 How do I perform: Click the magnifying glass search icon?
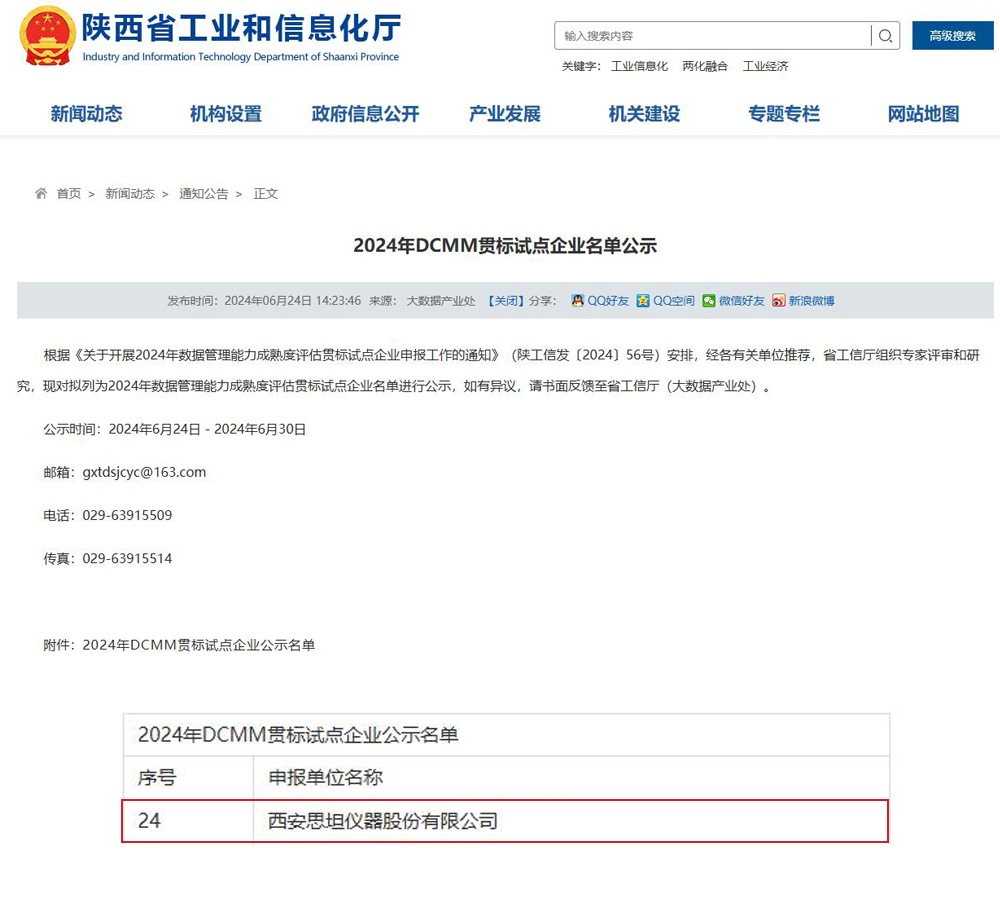tap(885, 35)
